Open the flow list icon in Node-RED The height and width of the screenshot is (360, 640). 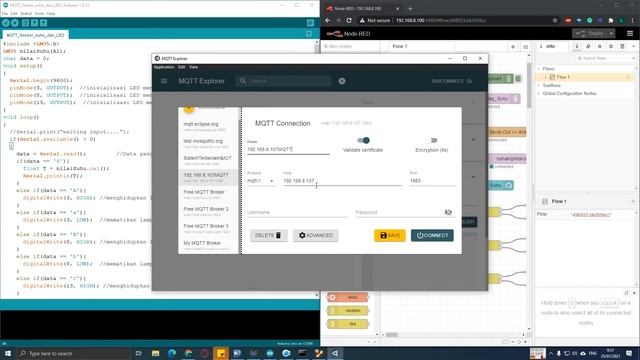tap(525, 47)
